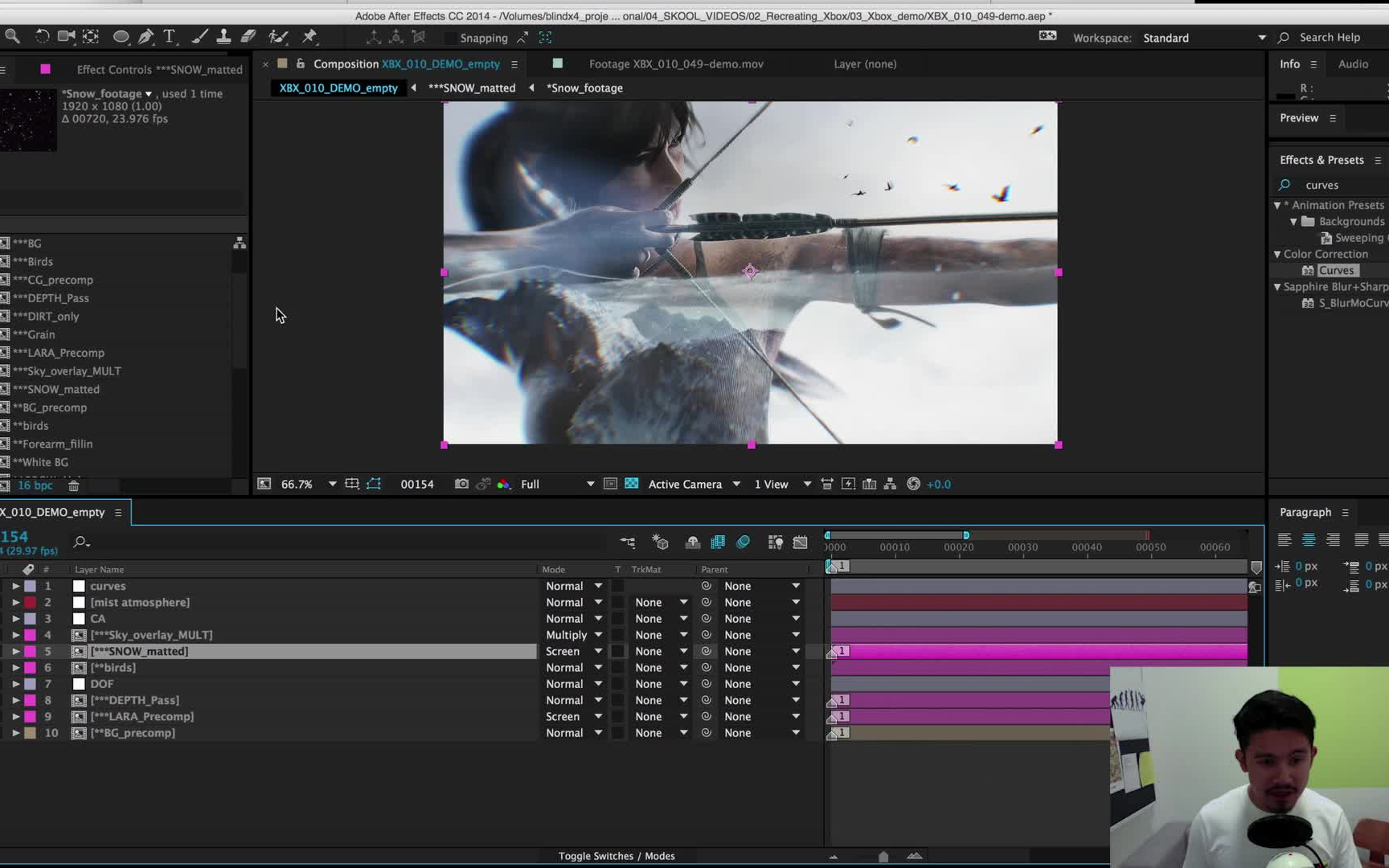Expand the SNOW_matted layer twirl arrow
The image size is (1389, 868).
pos(15,651)
